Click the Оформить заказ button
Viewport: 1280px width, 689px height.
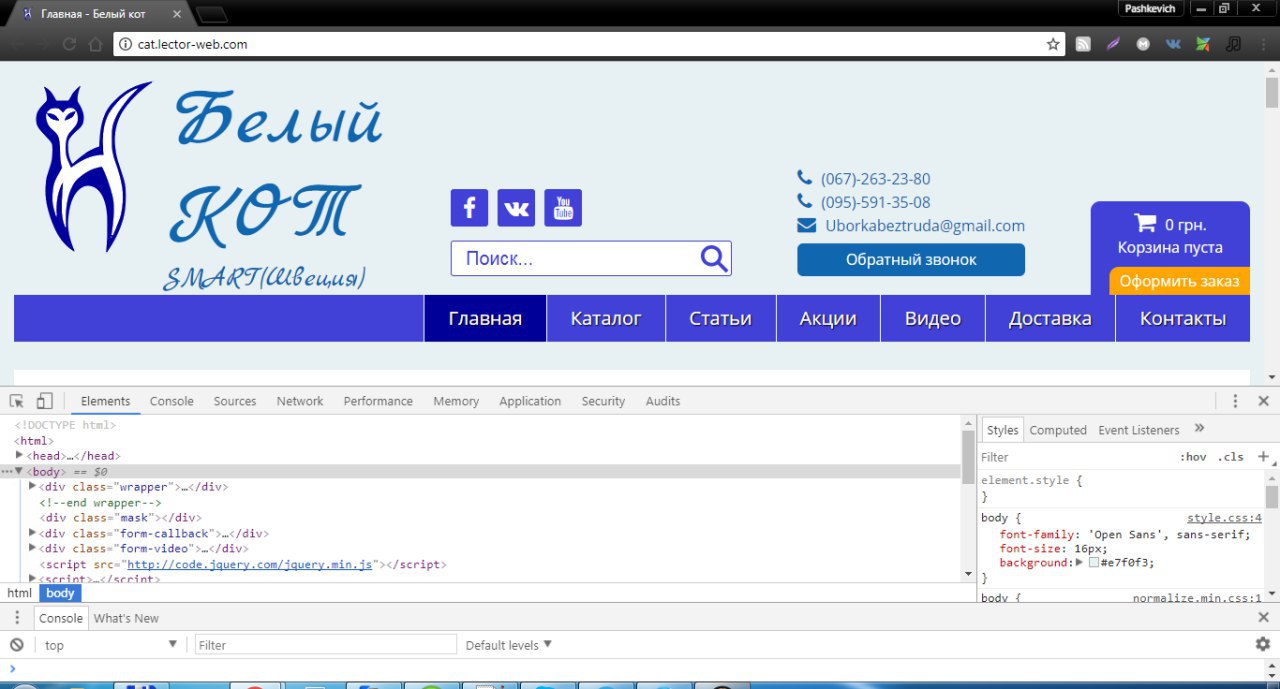click(1179, 281)
